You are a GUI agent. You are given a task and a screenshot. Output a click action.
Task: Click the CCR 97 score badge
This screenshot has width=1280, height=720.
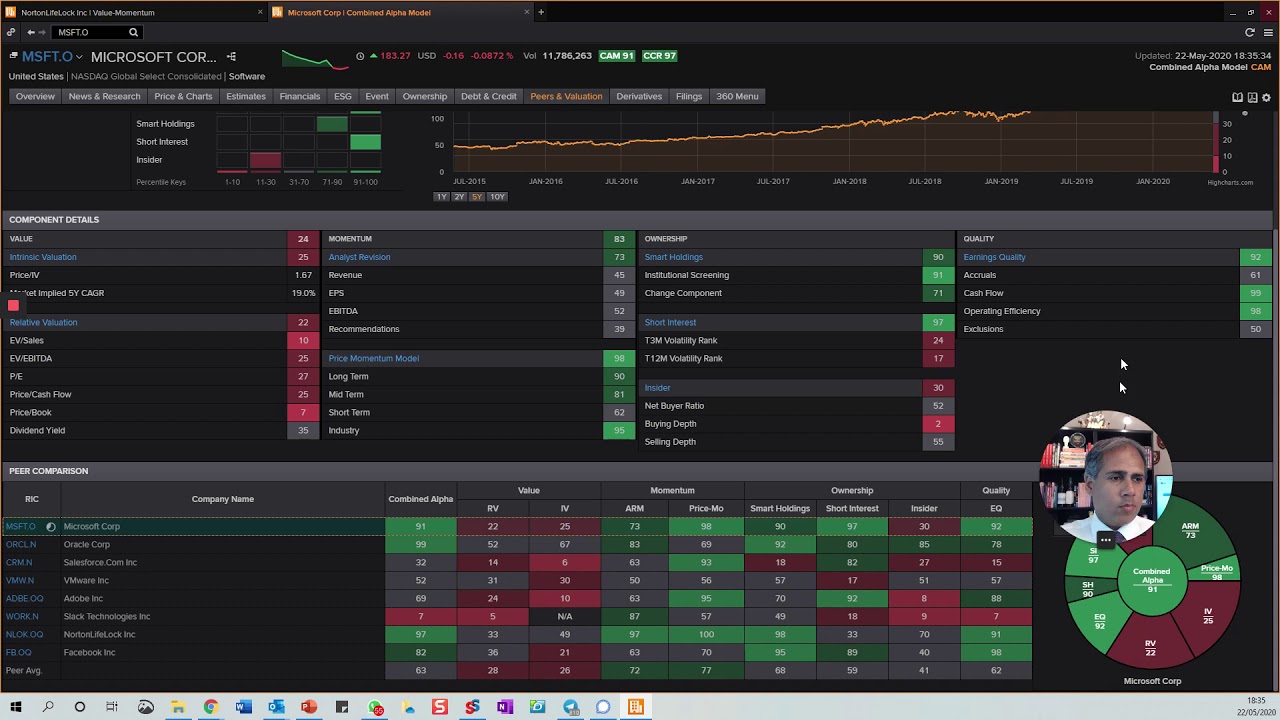pyautogui.click(x=659, y=56)
